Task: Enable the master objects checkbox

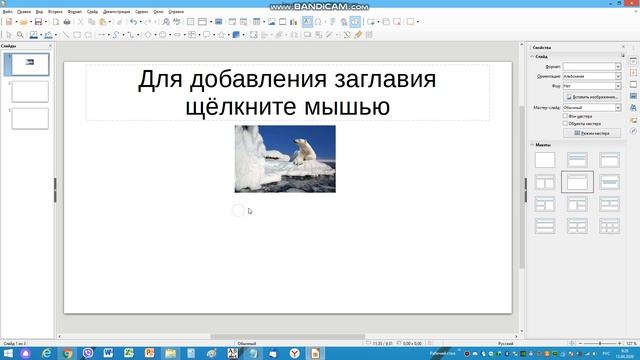Action: (x=565, y=123)
